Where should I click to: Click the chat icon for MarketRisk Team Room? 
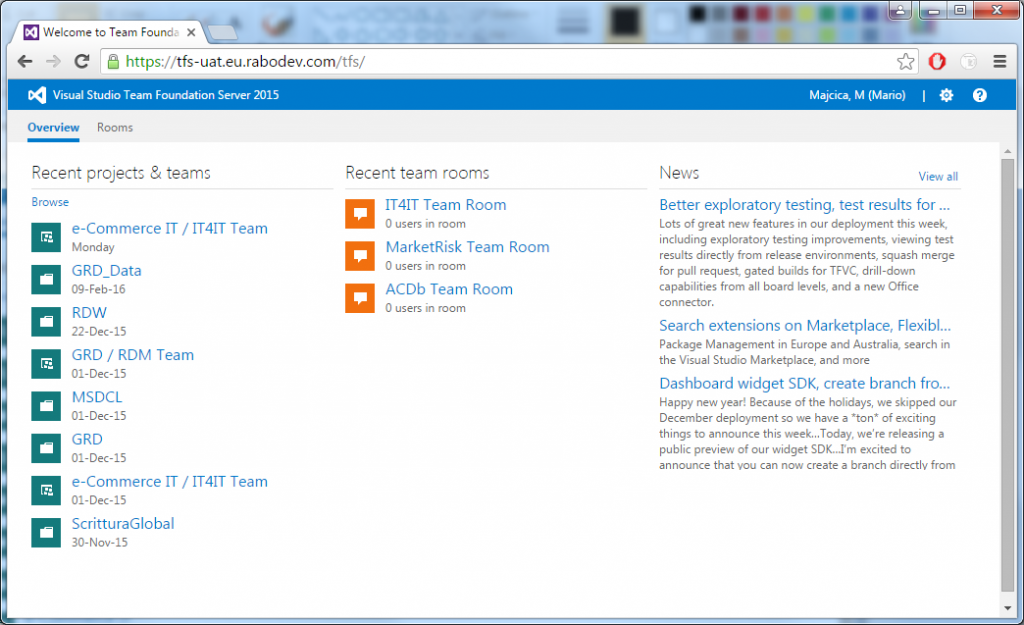tap(360, 256)
